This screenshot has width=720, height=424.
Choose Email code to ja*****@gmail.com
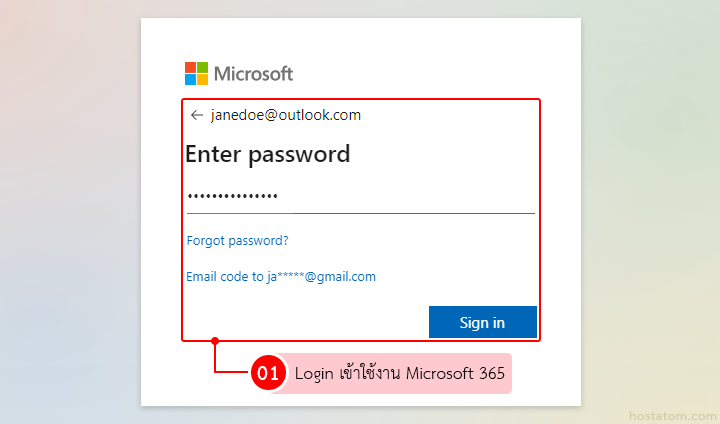[x=281, y=277]
